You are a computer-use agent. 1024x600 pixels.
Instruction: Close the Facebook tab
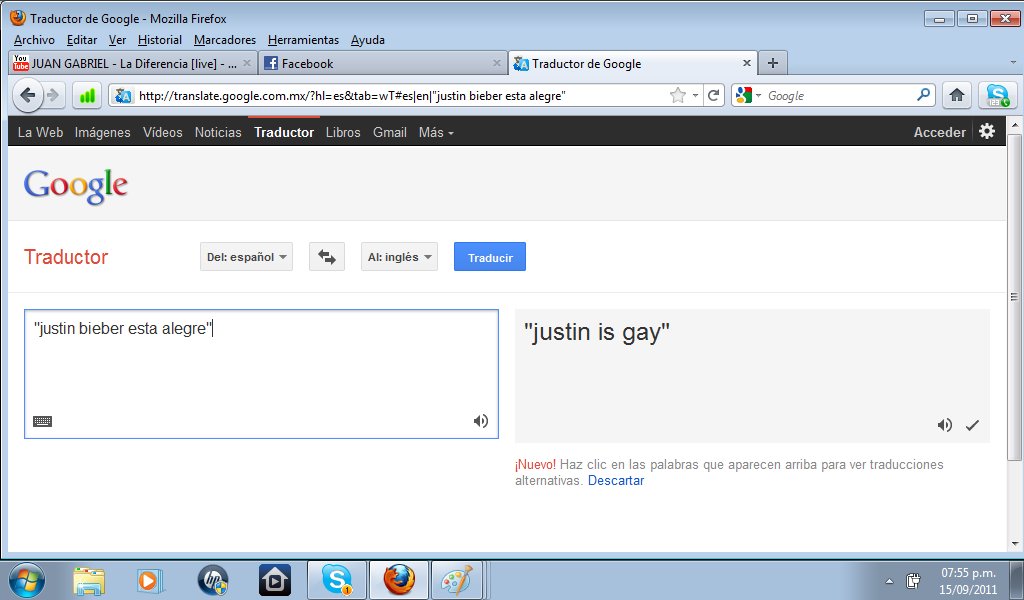click(496, 63)
